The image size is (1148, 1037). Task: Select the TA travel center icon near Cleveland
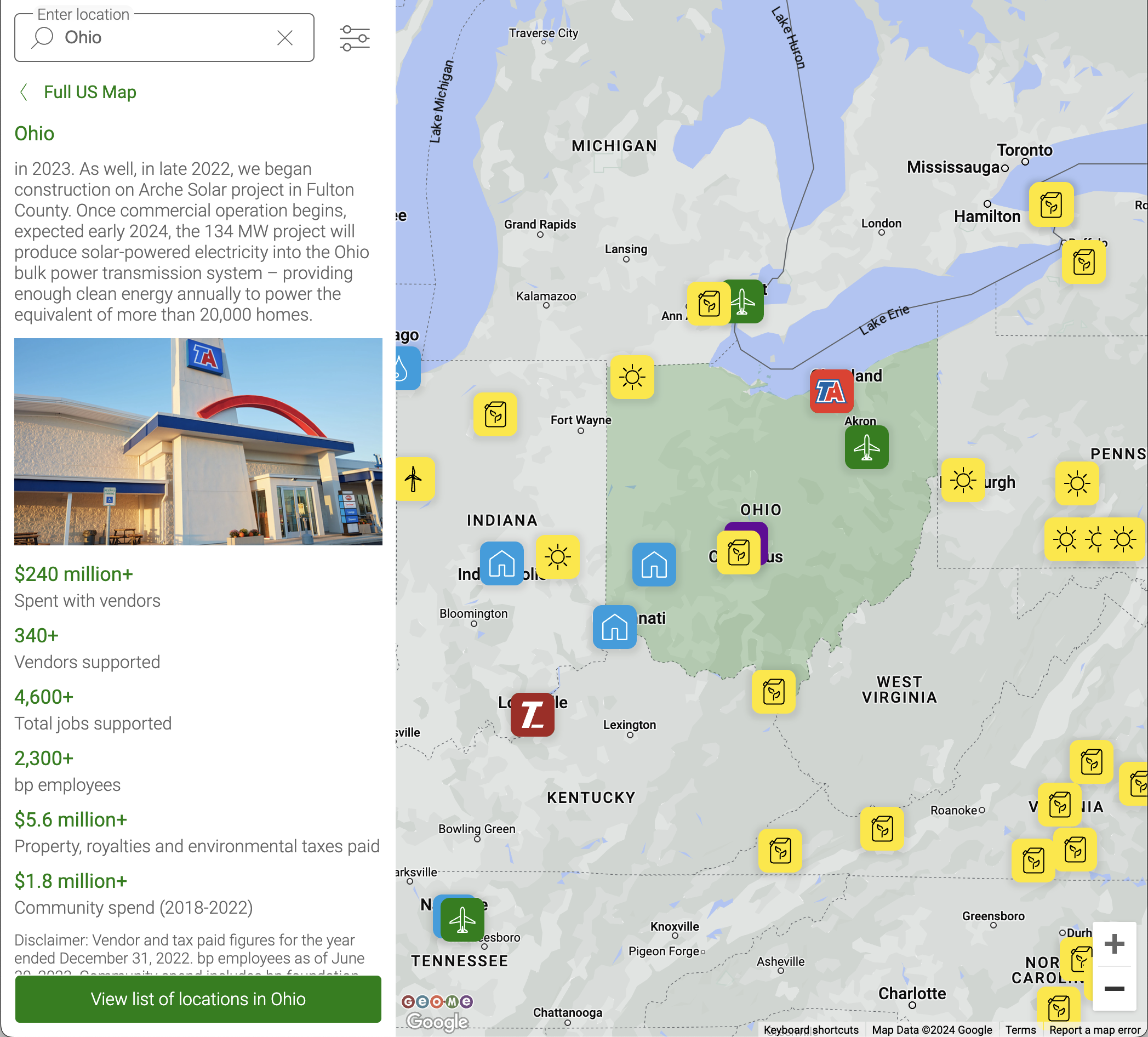point(832,391)
